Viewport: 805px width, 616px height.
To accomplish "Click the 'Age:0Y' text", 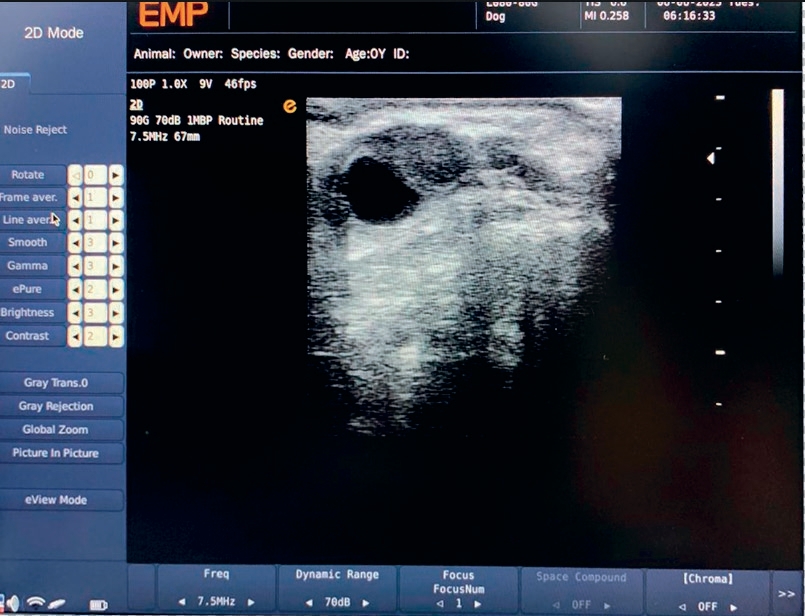I will 365,54.
